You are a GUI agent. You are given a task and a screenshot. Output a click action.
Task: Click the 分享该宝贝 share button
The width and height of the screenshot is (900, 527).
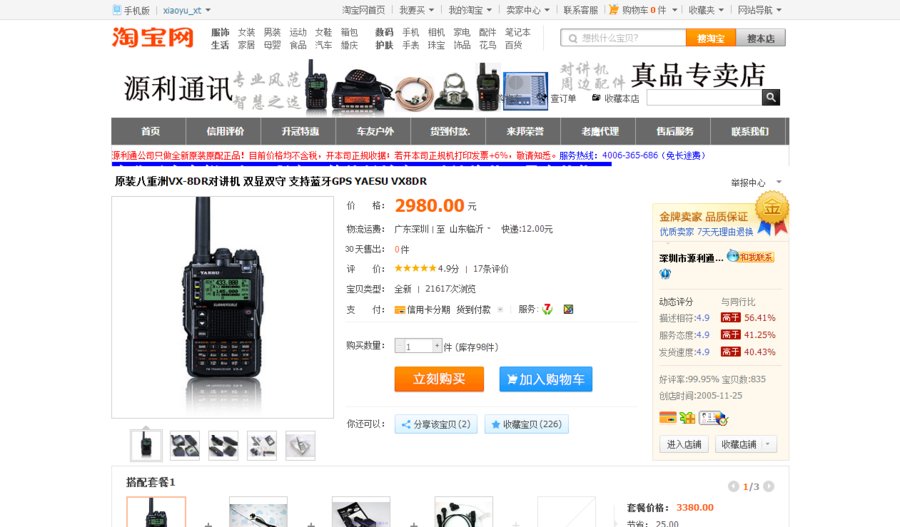(436, 424)
